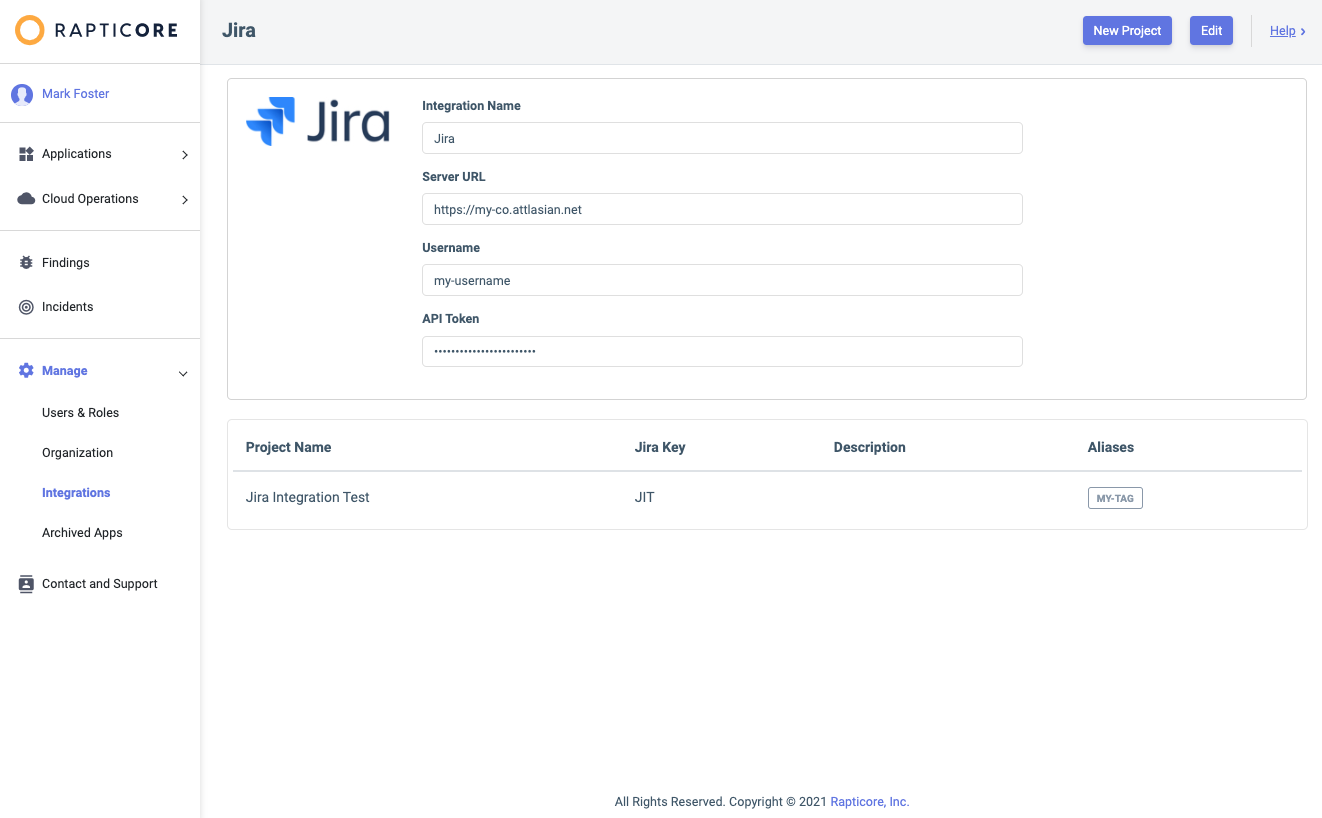Click the Contact and Support icon

tap(26, 584)
